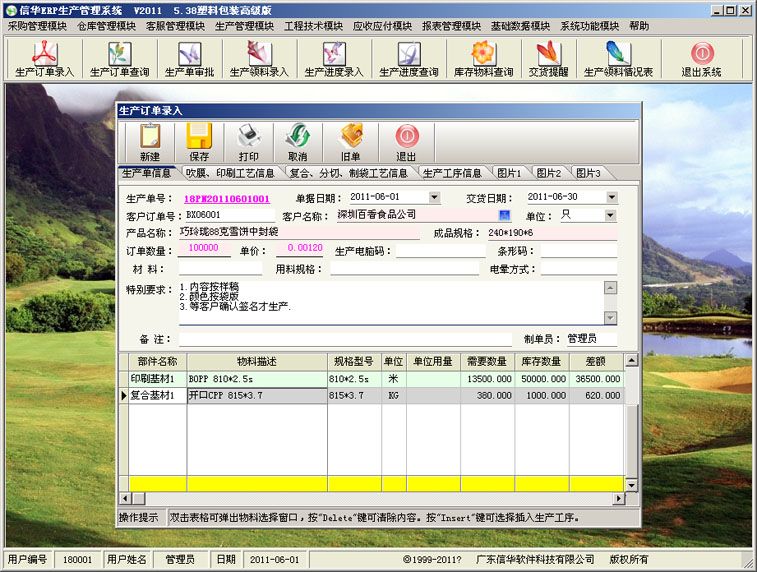Screen dimensions: 757x572
Task: Click the 取消 green arrows icon
Action: click(298, 142)
